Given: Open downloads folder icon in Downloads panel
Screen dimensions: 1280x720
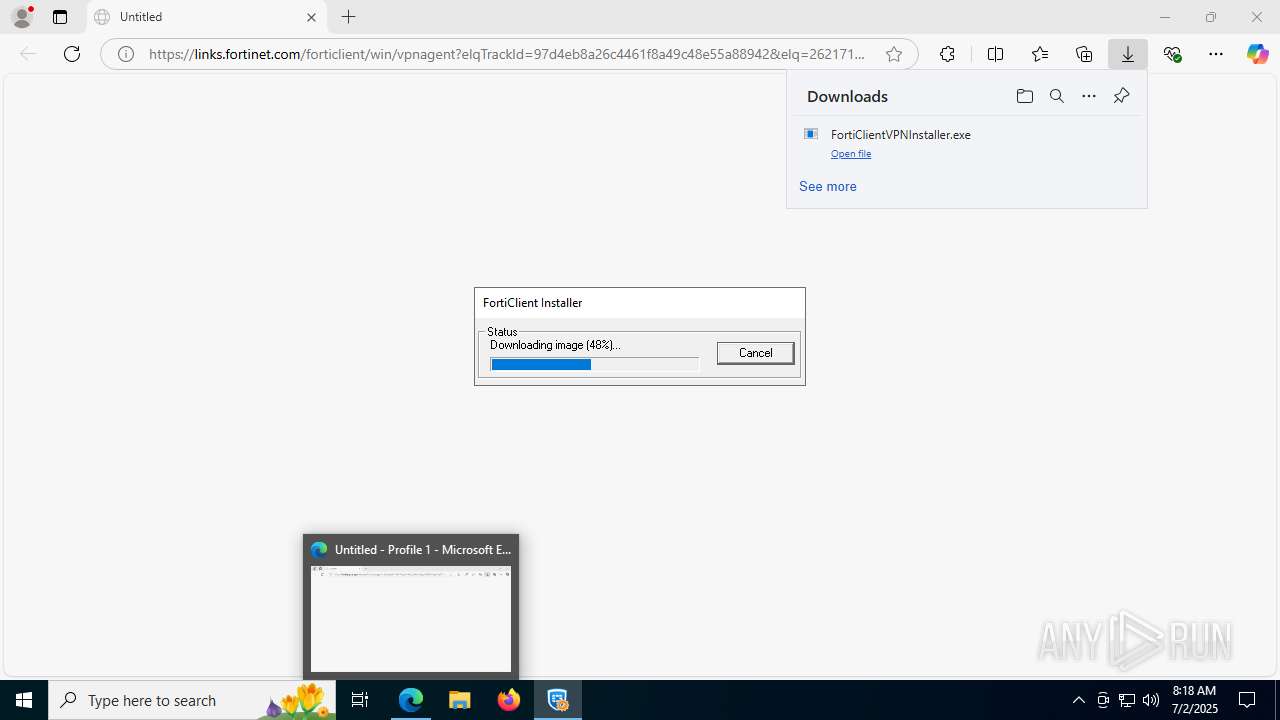Looking at the screenshot, I should [x=1024, y=96].
